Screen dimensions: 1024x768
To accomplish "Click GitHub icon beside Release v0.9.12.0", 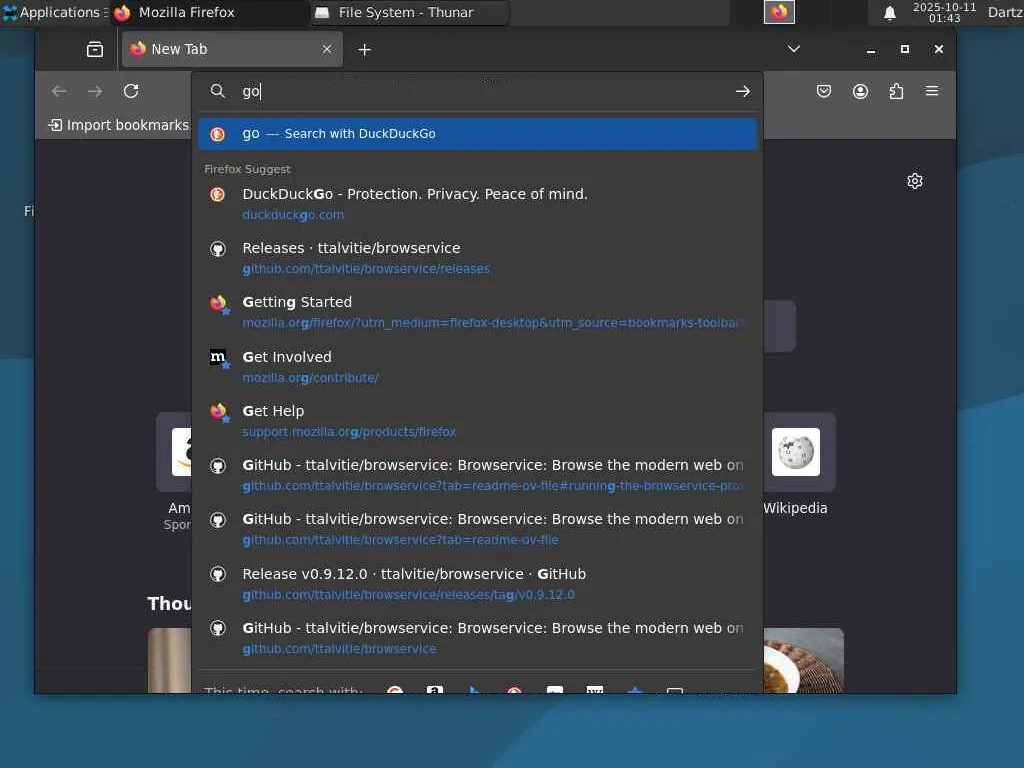I will coord(217,574).
